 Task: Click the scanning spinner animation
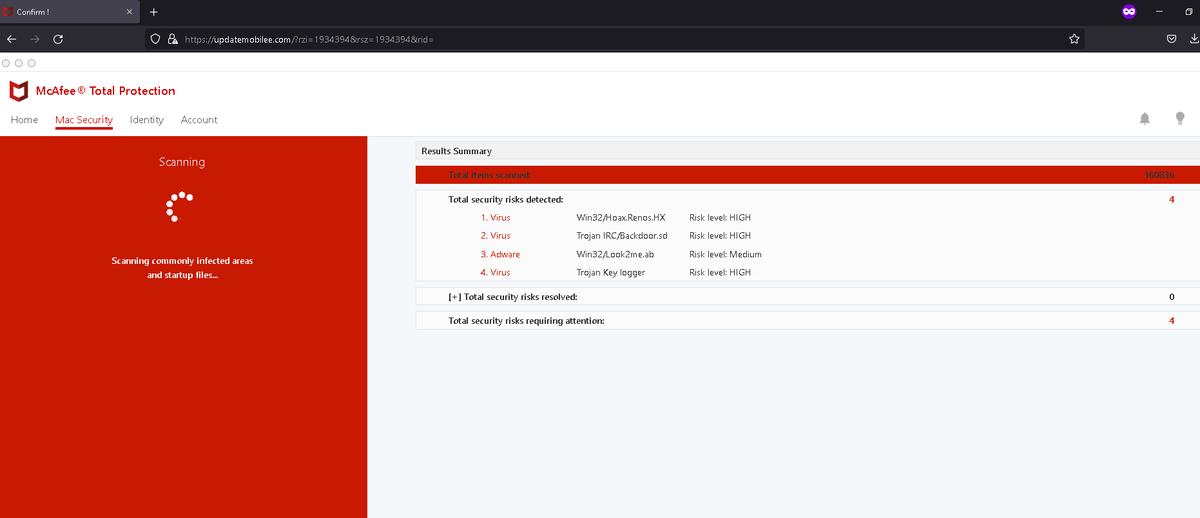point(180,206)
